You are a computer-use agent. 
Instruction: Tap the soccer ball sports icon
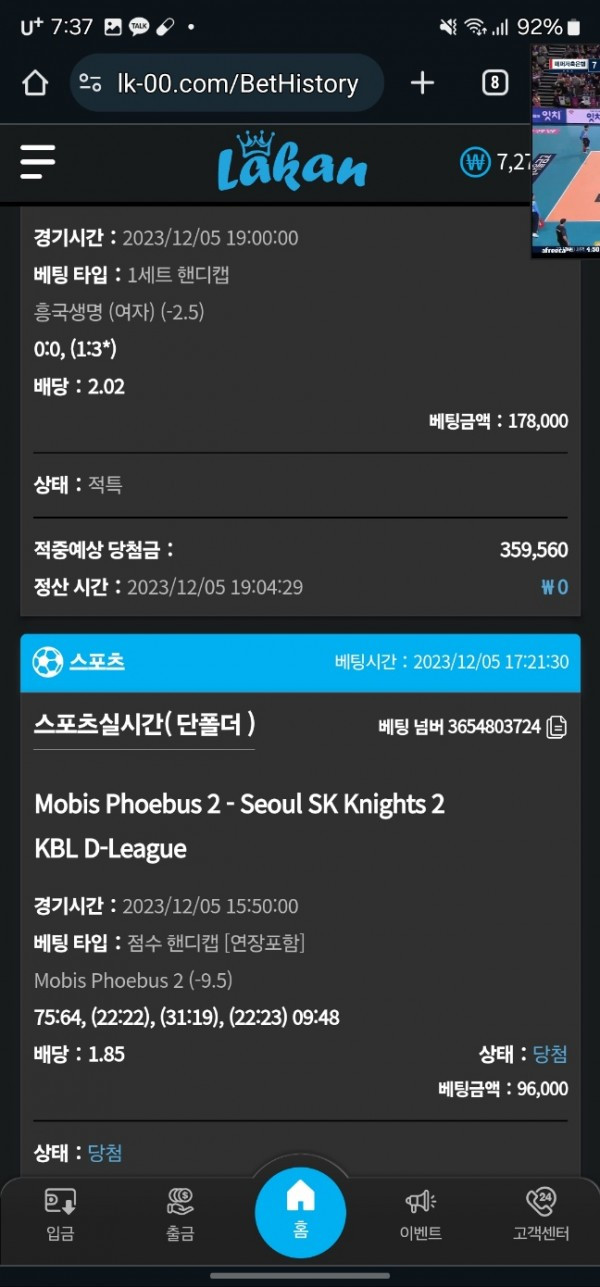pyautogui.click(x=47, y=662)
